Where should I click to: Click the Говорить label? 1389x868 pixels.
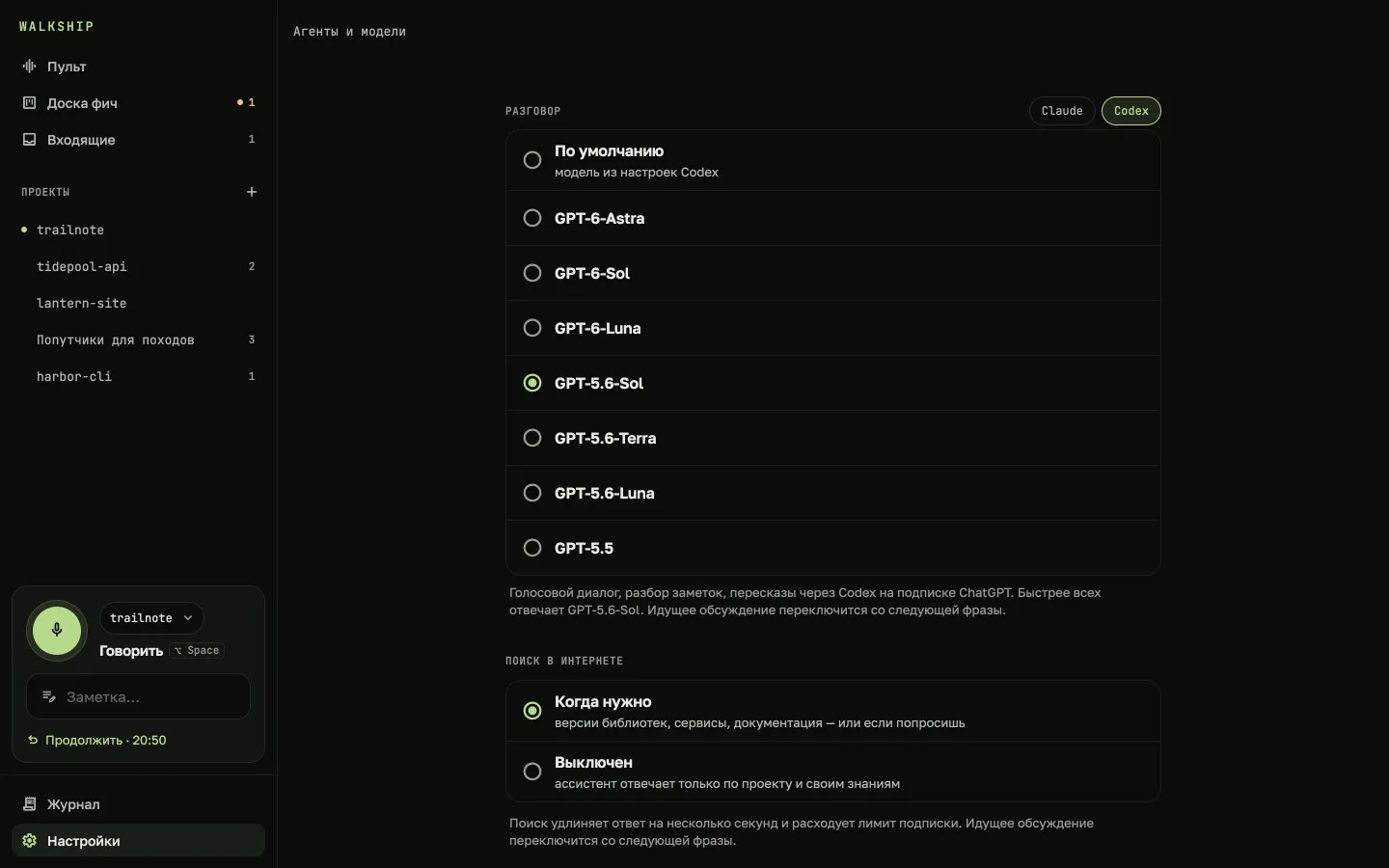pyautogui.click(x=131, y=651)
